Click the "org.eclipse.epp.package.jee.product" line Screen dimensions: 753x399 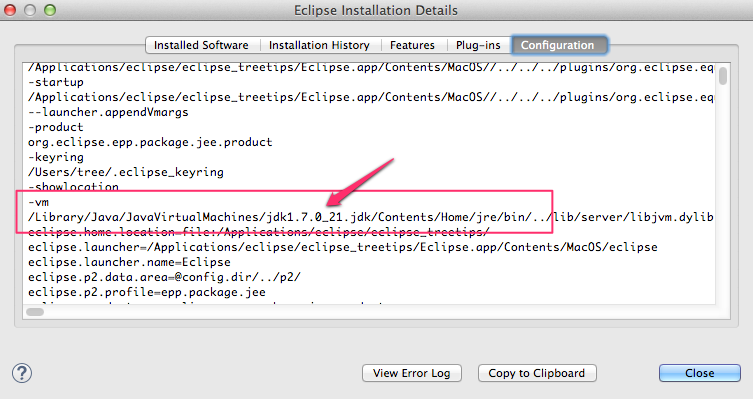[x=150, y=142]
